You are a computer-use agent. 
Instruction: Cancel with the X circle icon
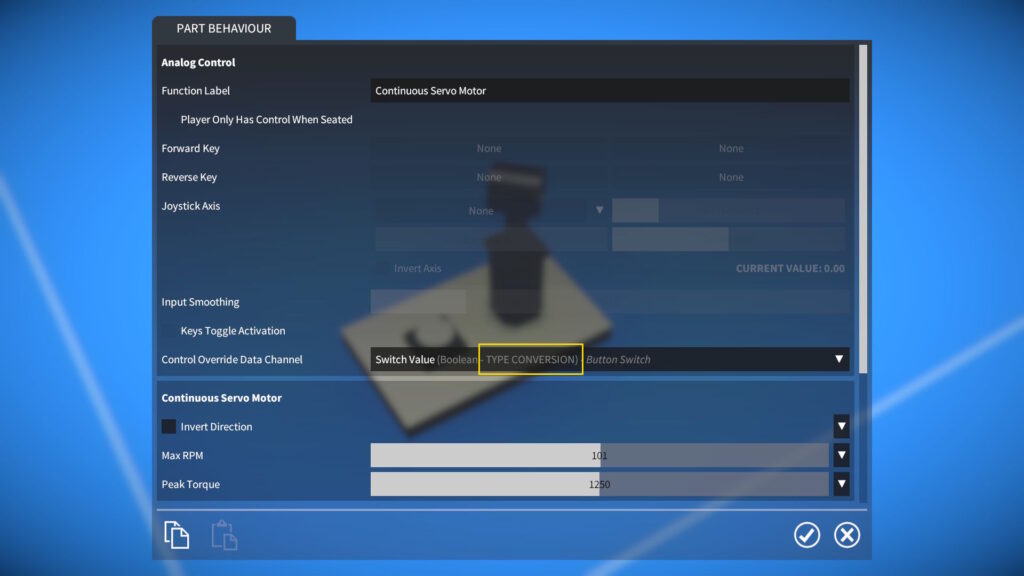click(847, 535)
